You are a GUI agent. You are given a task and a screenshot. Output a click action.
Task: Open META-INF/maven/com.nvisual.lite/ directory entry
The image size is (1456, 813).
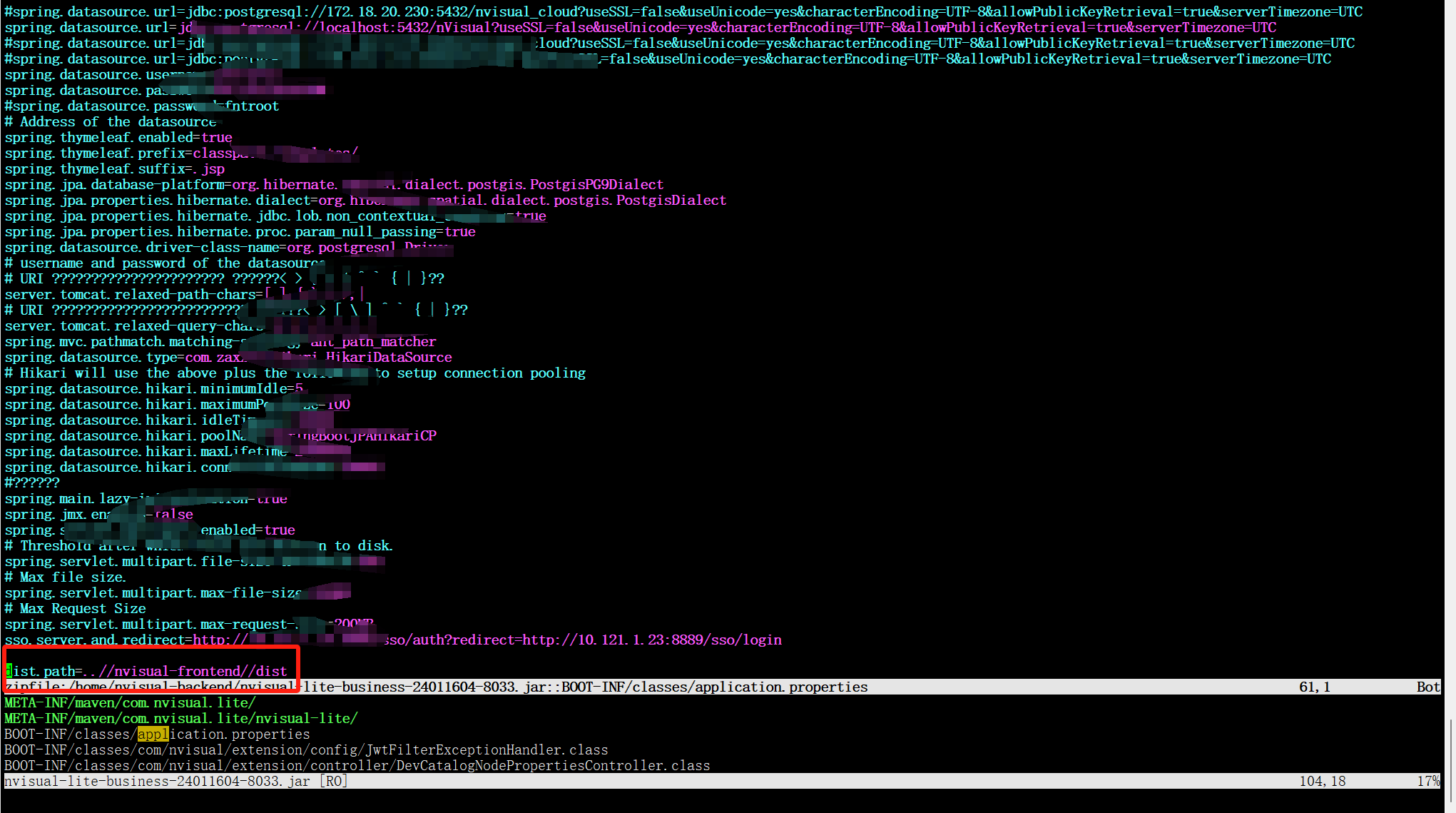pyautogui.click(x=130, y=702)
